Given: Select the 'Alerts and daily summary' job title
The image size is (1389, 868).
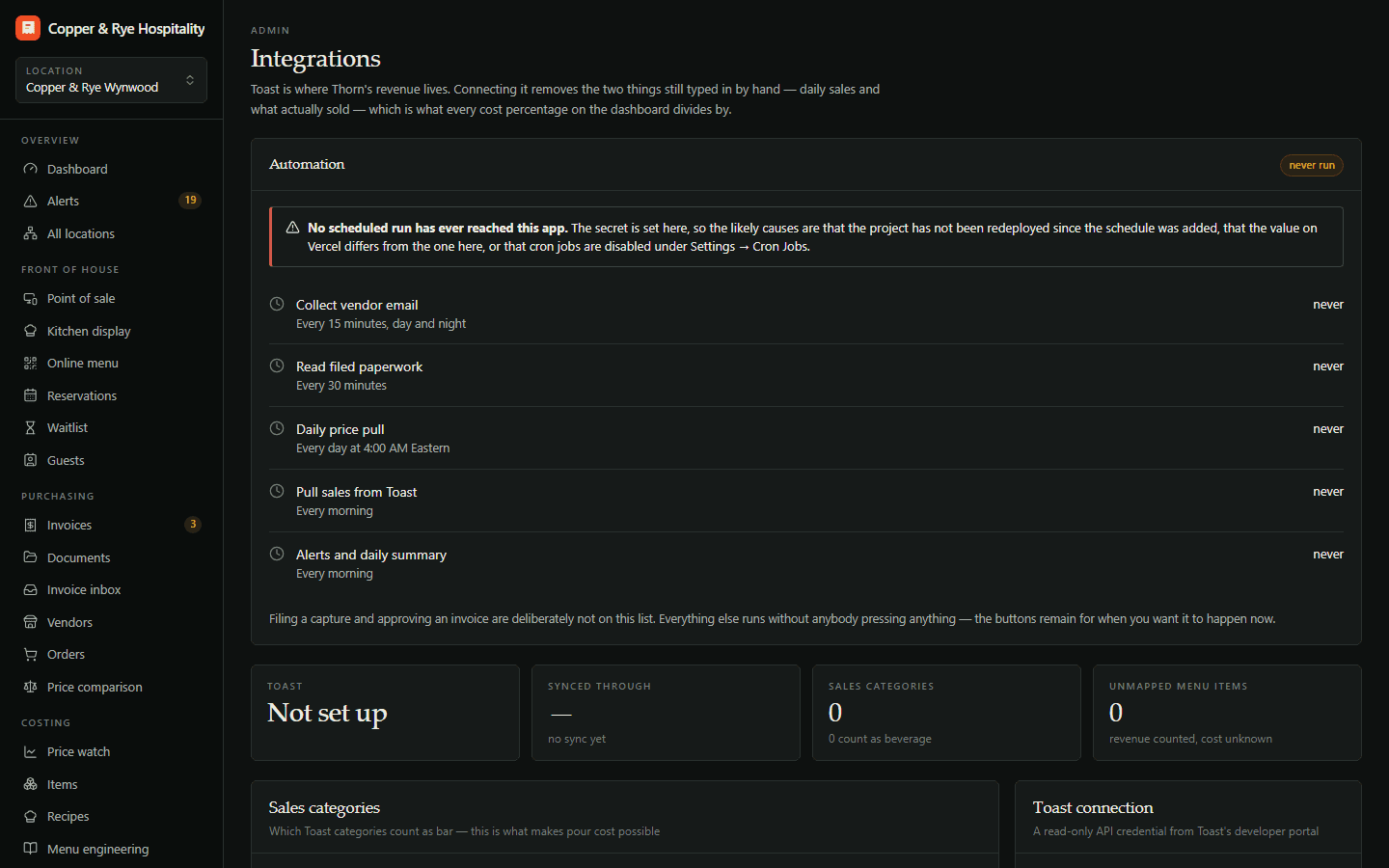Looking at the screenshot, I should pyautogui.click(x=371, y=555).
